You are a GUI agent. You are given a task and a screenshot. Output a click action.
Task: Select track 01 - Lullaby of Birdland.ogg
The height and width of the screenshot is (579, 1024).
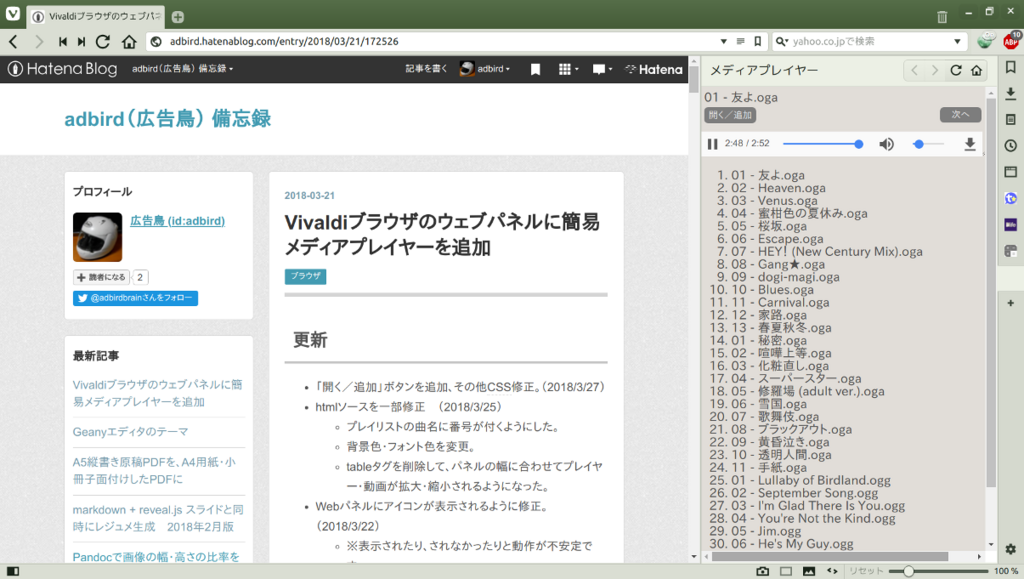point(810,480)
